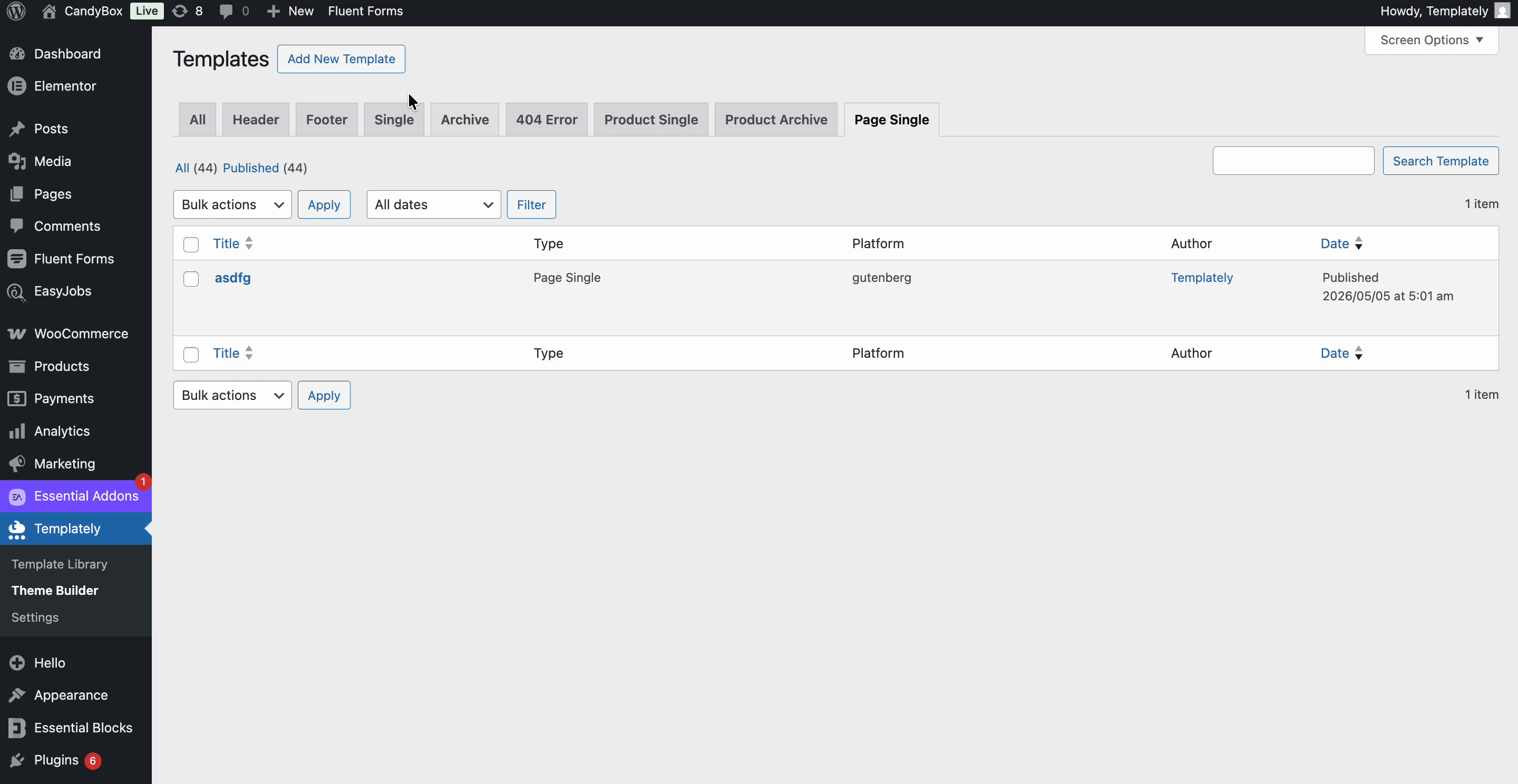Click the Filter button
The width and height of the screenshot is (1518, 784).
point(531,204)
